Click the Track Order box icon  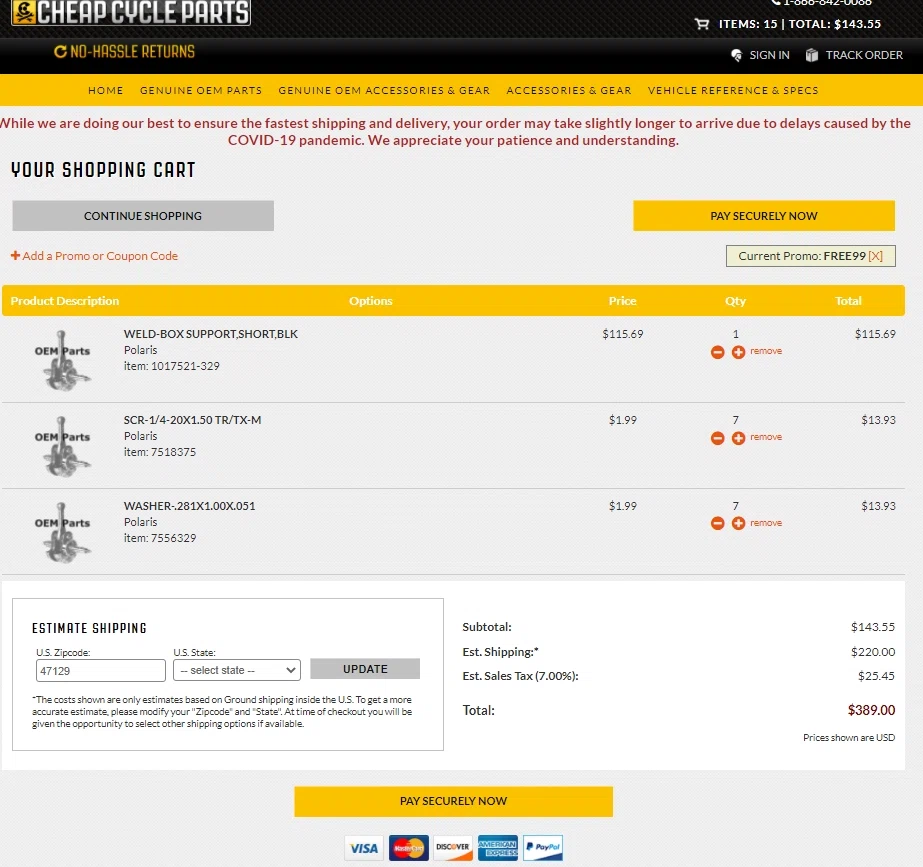[x=812, y=55]
